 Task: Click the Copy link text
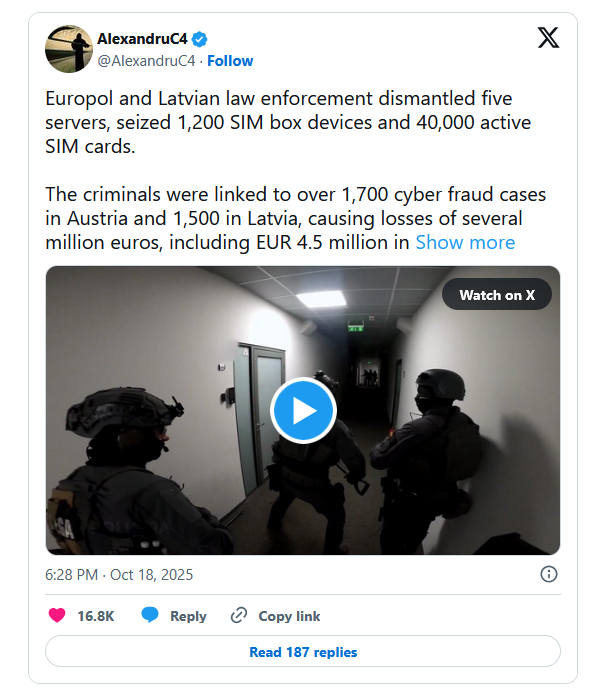point(289,616)
